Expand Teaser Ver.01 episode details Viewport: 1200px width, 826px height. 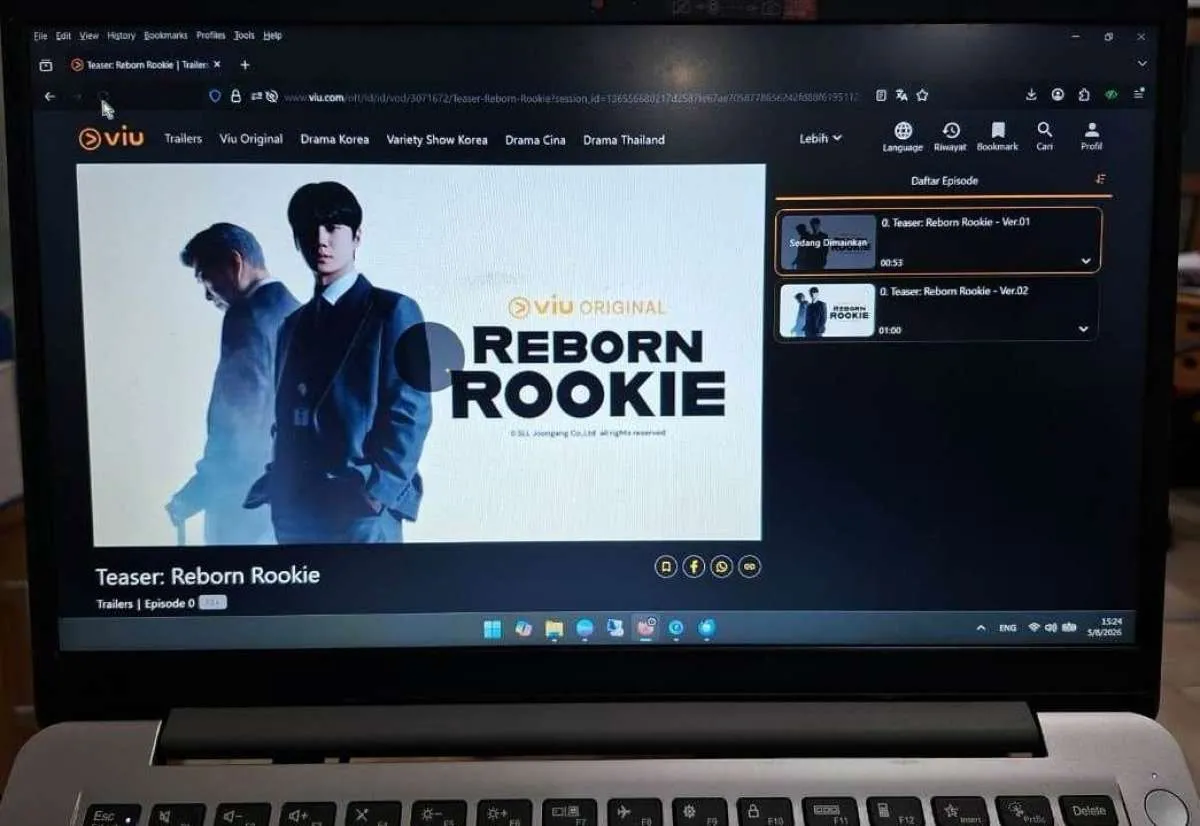pyautogui.click(x=1086, y=261)
